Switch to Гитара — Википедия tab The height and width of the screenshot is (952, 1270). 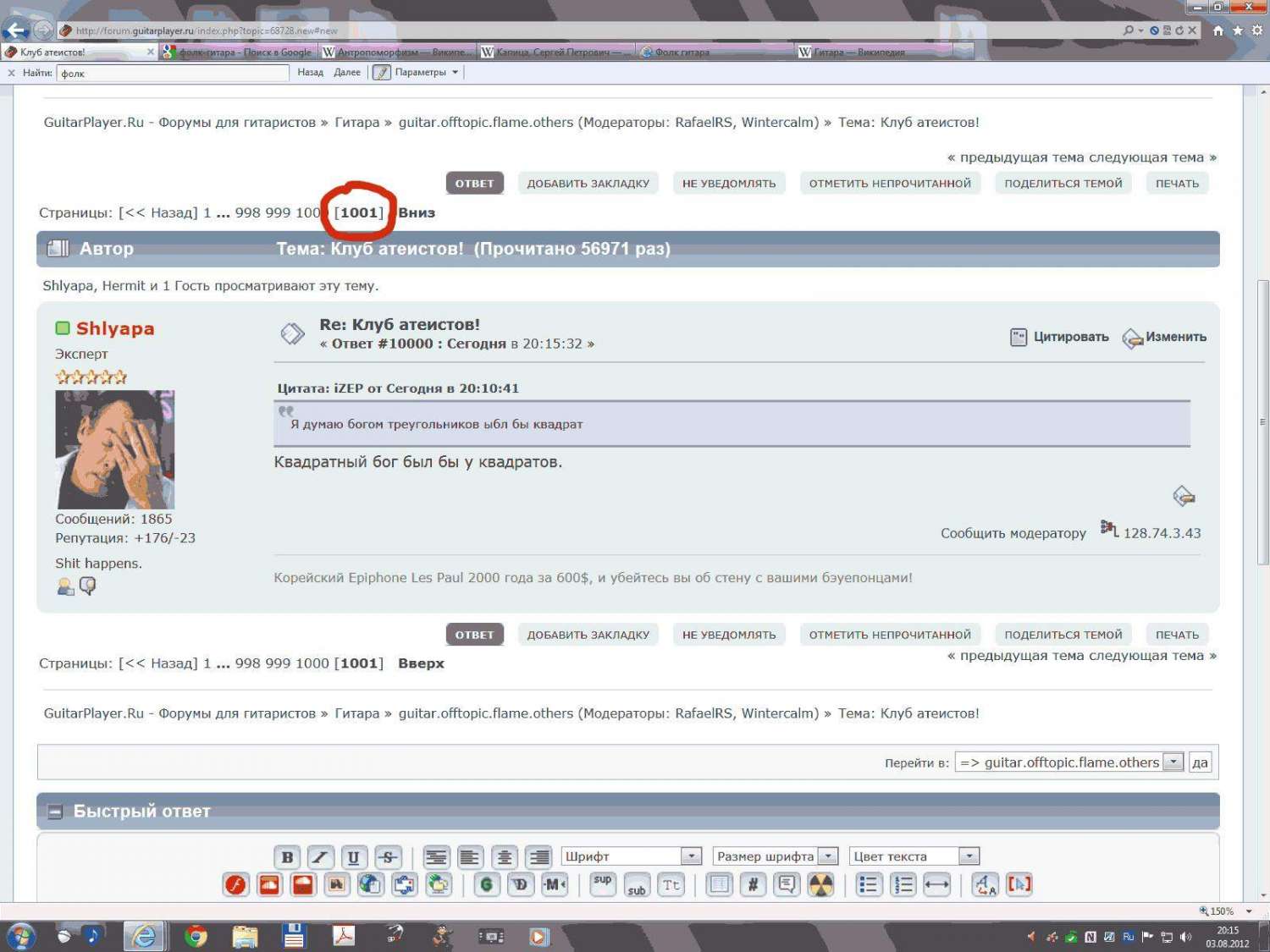(x=873, y=52)
